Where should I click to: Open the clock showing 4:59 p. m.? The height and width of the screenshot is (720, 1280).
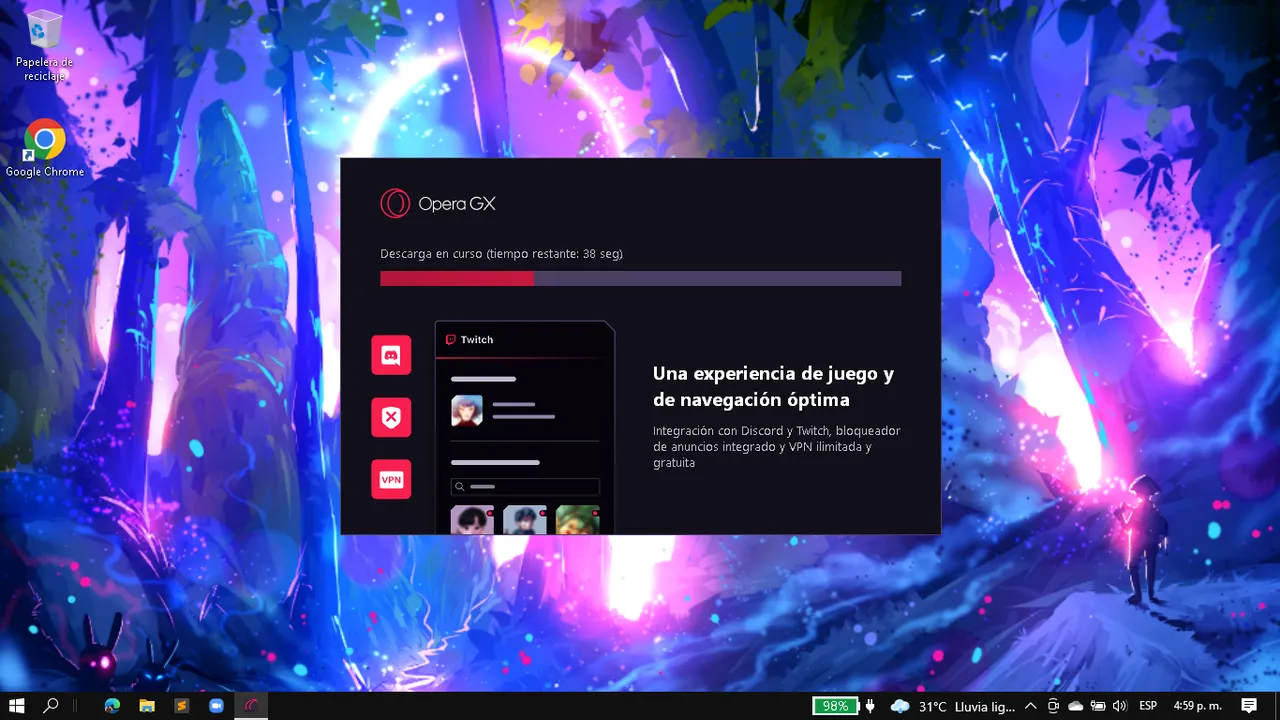pyautogui.click(x=1197, y=706)
